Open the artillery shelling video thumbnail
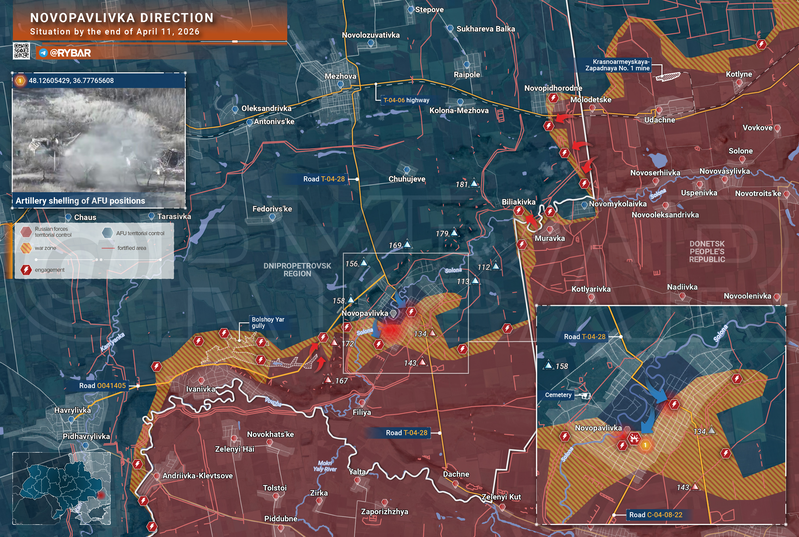This screenshot has height=537, width=799. (98, 141)
